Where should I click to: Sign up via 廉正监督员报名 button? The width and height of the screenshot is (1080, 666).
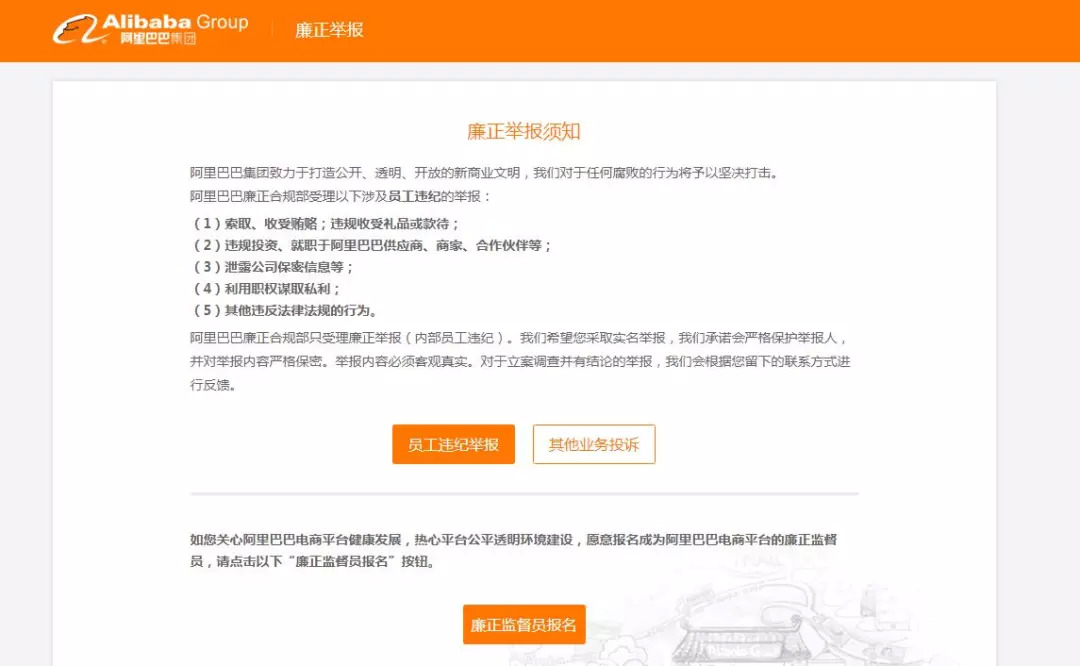[x=523, y=625]
